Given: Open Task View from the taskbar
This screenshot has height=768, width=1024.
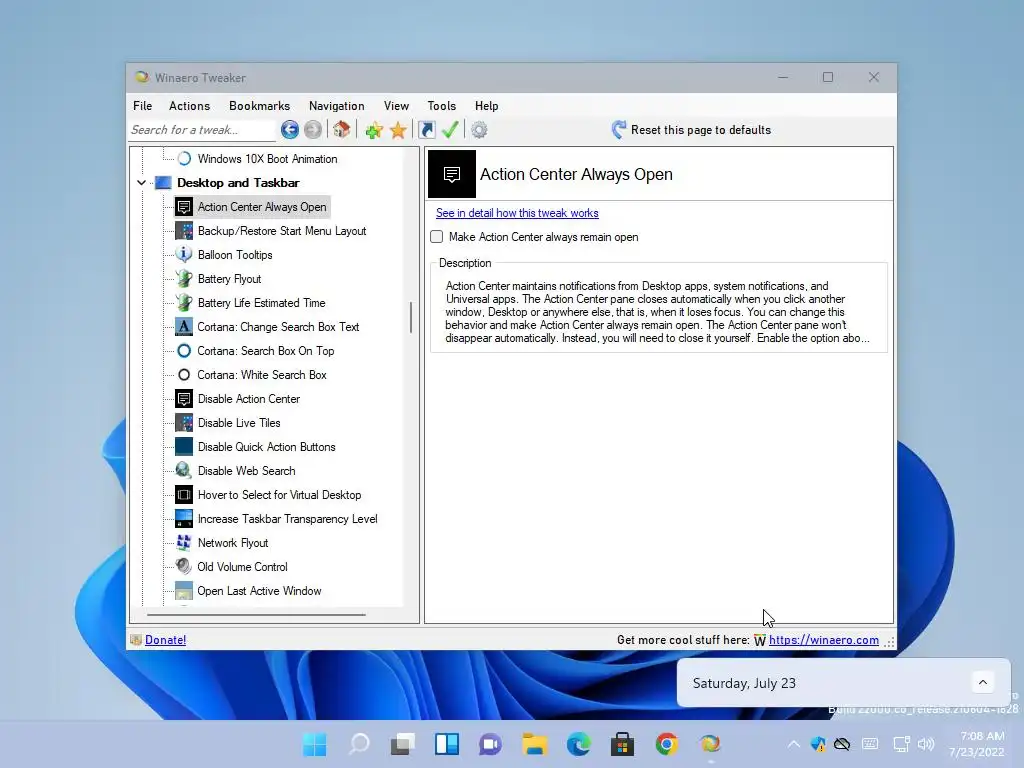Looking at the screenshot, I should [x=403, y=744].
